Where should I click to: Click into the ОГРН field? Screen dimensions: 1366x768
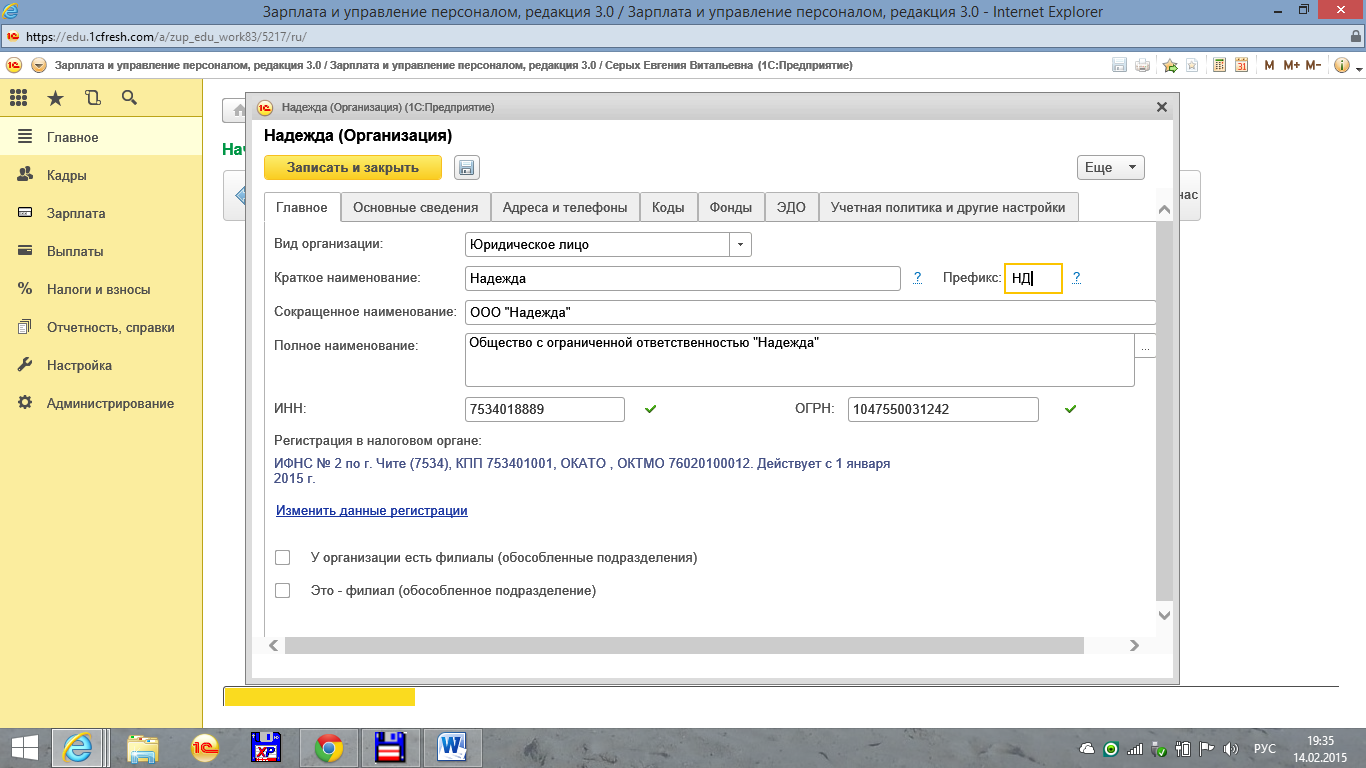(943, 409)
